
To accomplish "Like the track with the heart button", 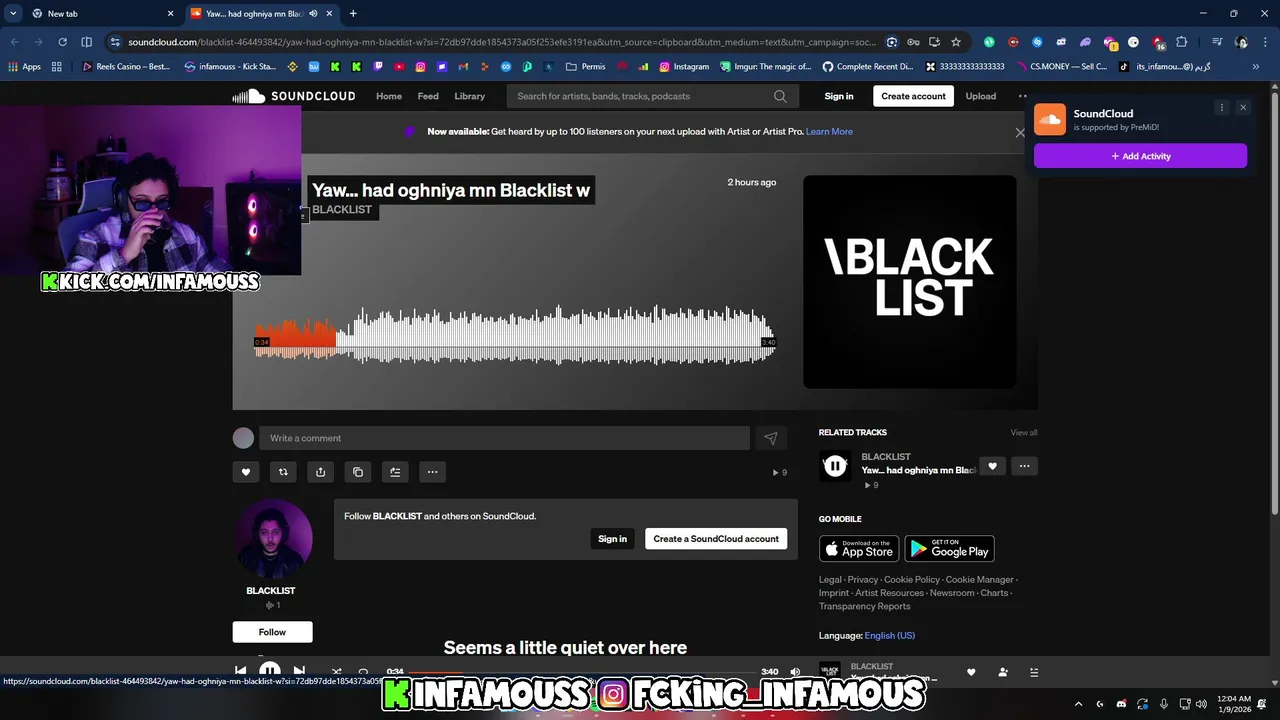I will click(246, 472).
